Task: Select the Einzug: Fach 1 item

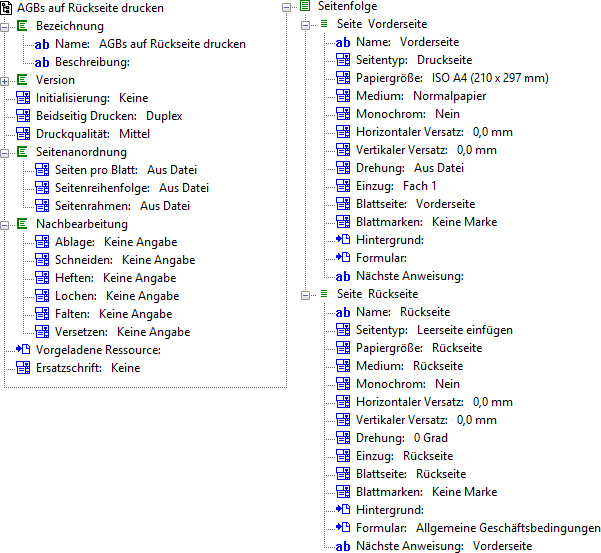Action: click(396, 186)
